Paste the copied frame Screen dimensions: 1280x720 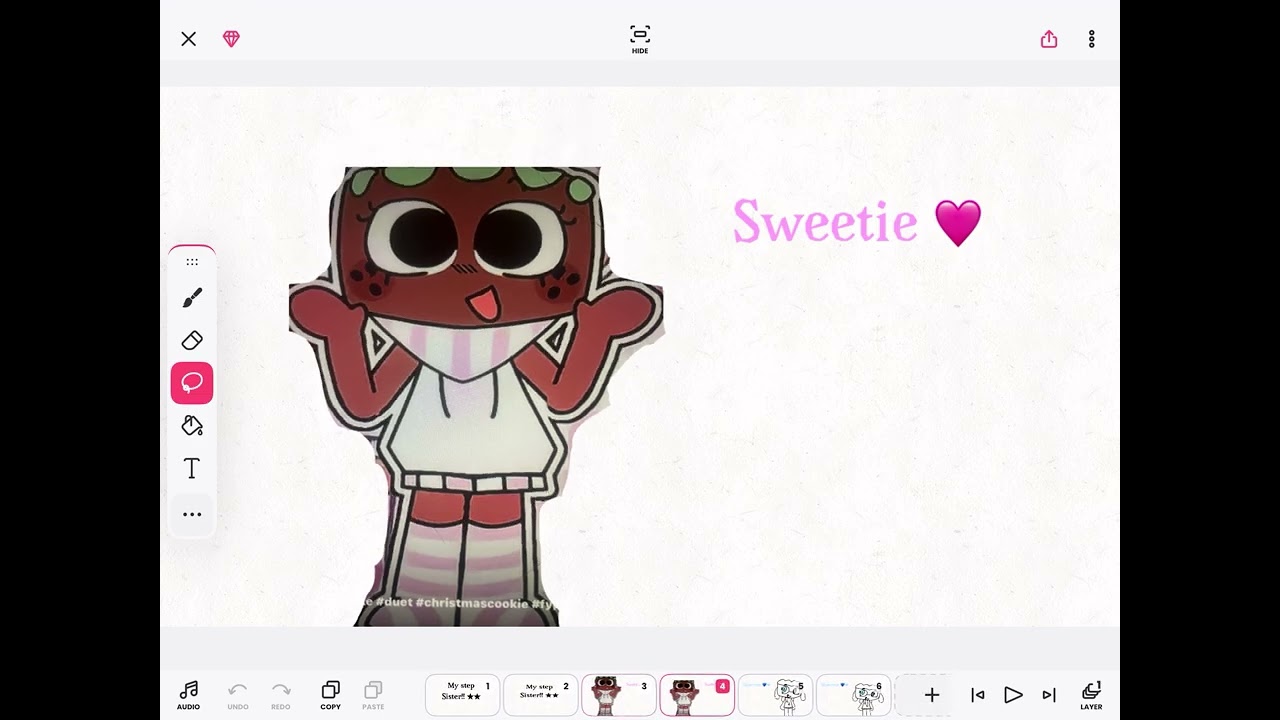point(373,695)
